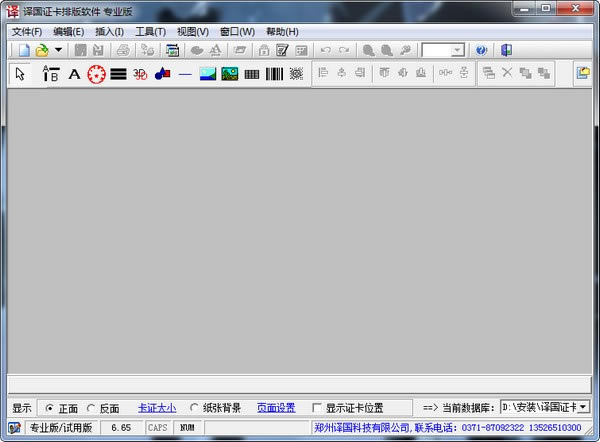The width and height of the screenshot is (600, 442).
Task: Select the arrow pointer tool
Action: (21, 73)
